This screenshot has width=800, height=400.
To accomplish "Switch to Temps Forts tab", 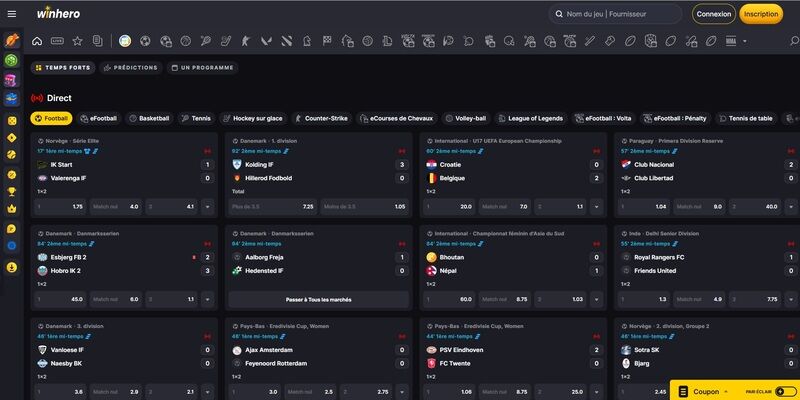I will [x=63, y=68].
